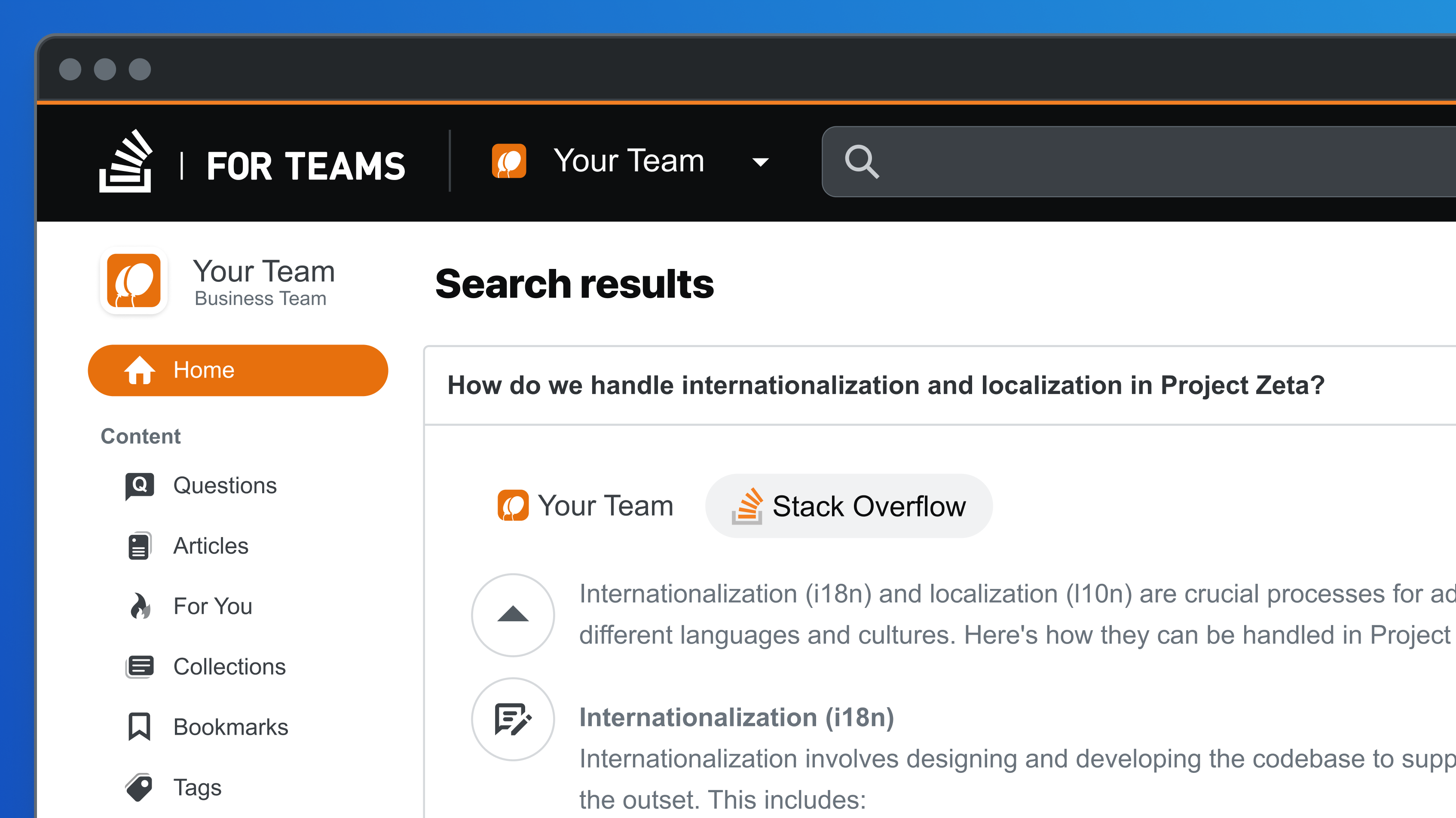Click the answer intro paragraph text
Image resolution: width=1456 pixels, height=818 pixels.
point(1017,615)
